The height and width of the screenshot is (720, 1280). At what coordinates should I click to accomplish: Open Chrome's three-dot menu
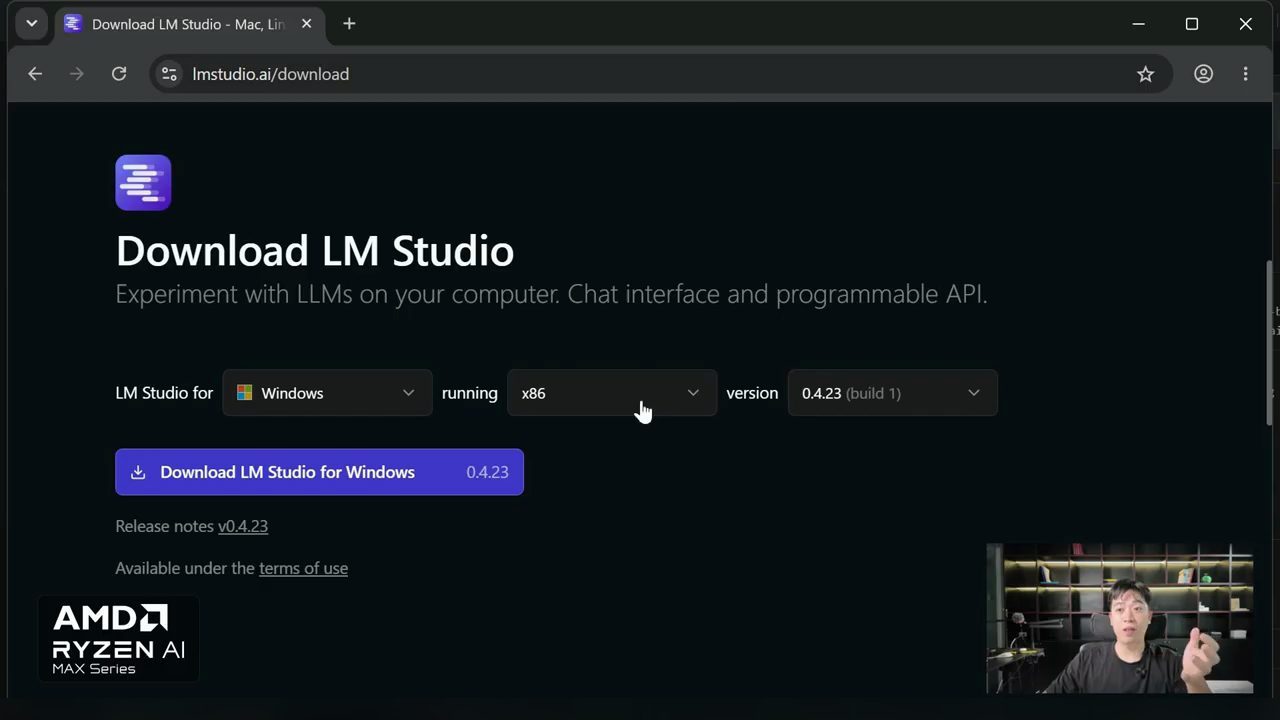point(1246,74)
